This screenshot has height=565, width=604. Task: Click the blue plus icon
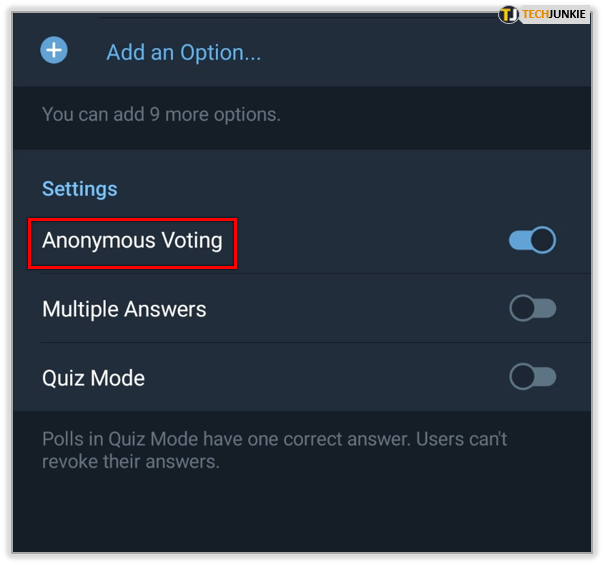pyautogui.click(x=54, y=50)
